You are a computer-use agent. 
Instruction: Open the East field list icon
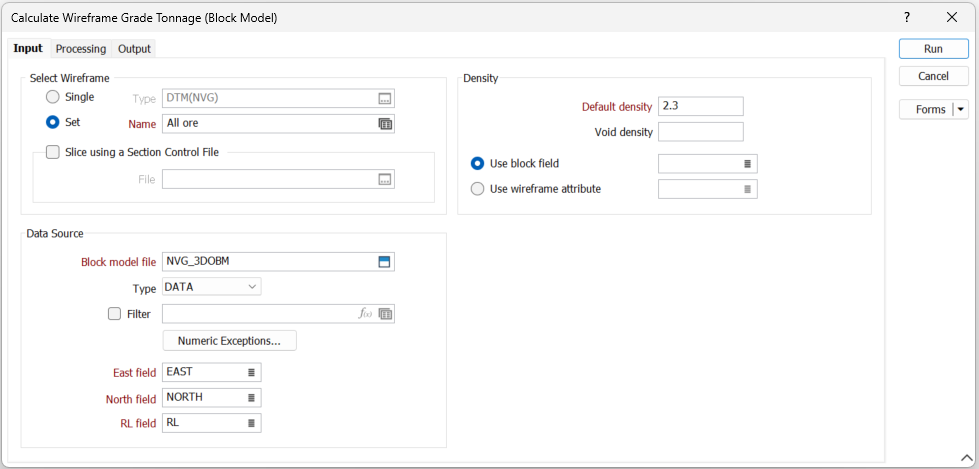[251, 372]
